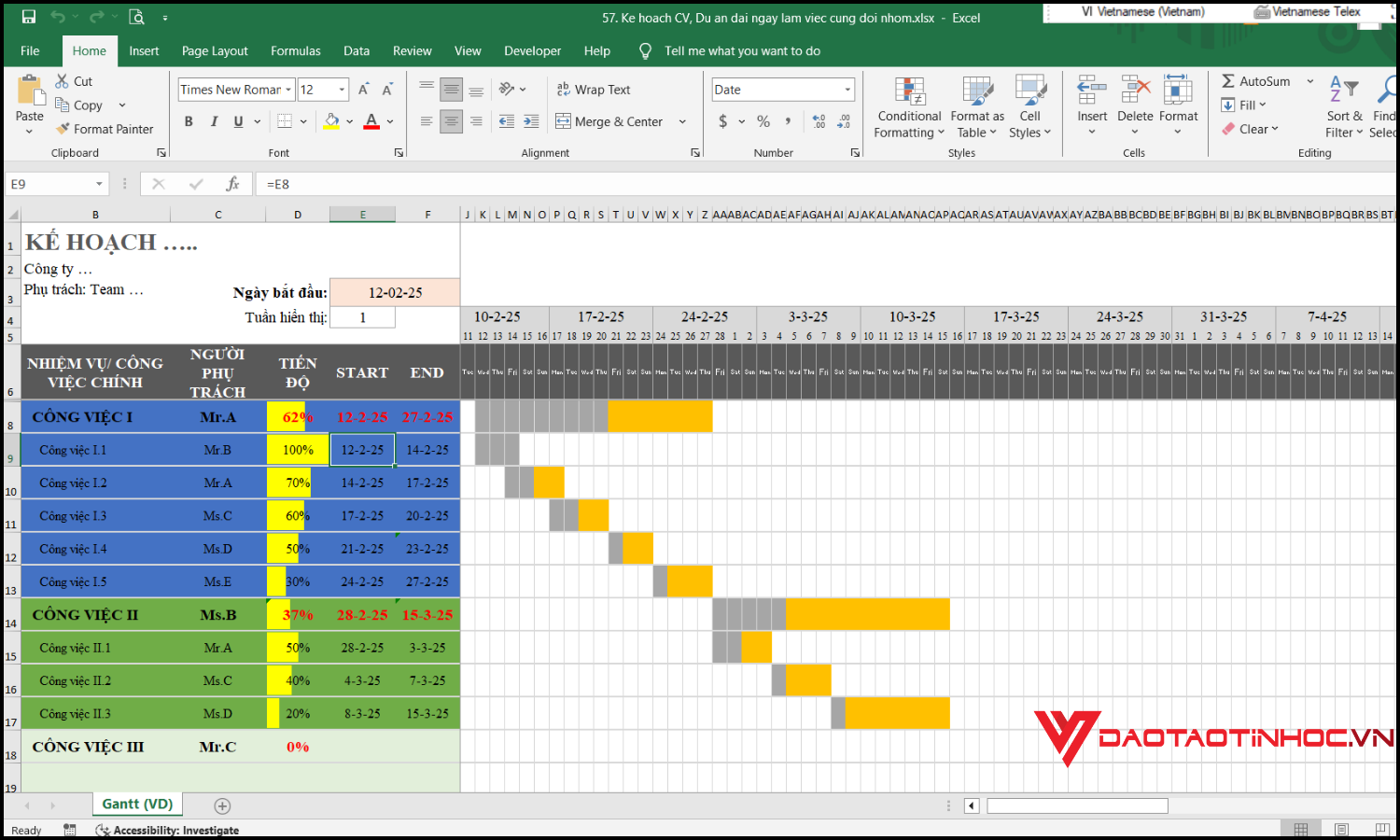Open the Date number format dropdown

click(x=847, y=90)
